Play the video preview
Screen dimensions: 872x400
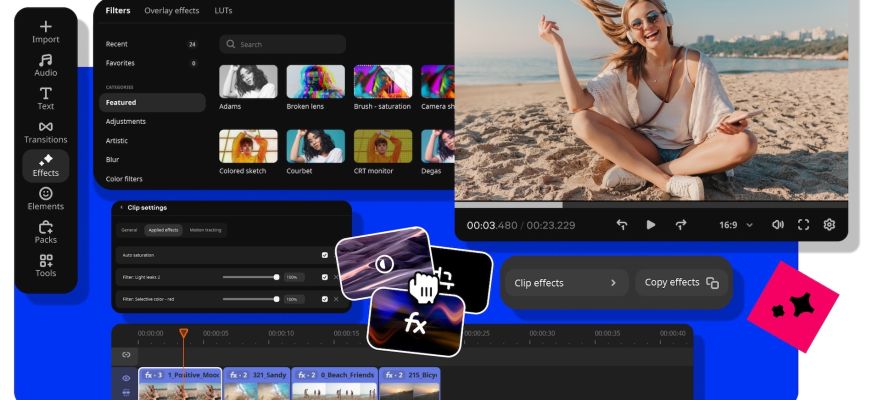tap(651, 225)
